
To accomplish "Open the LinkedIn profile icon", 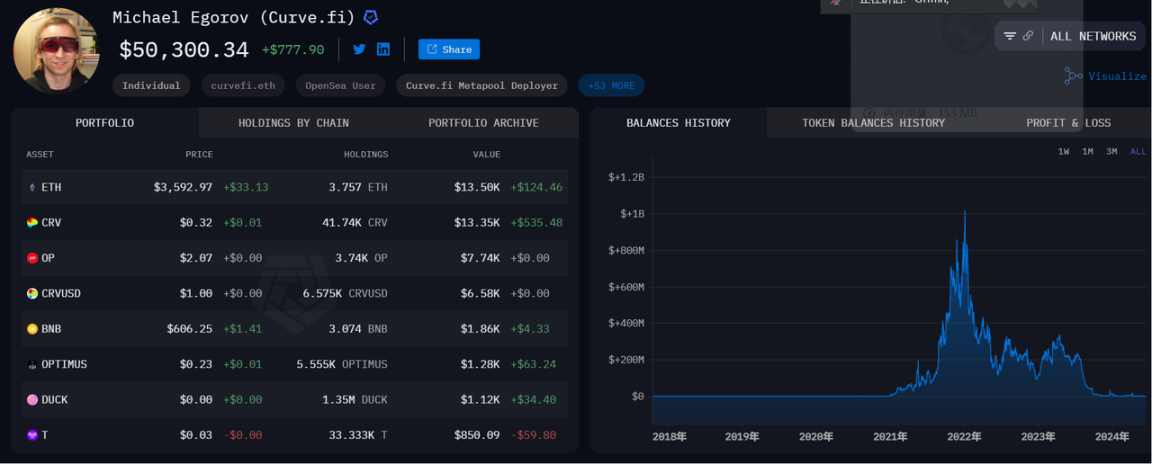I will tap(383, 49).
